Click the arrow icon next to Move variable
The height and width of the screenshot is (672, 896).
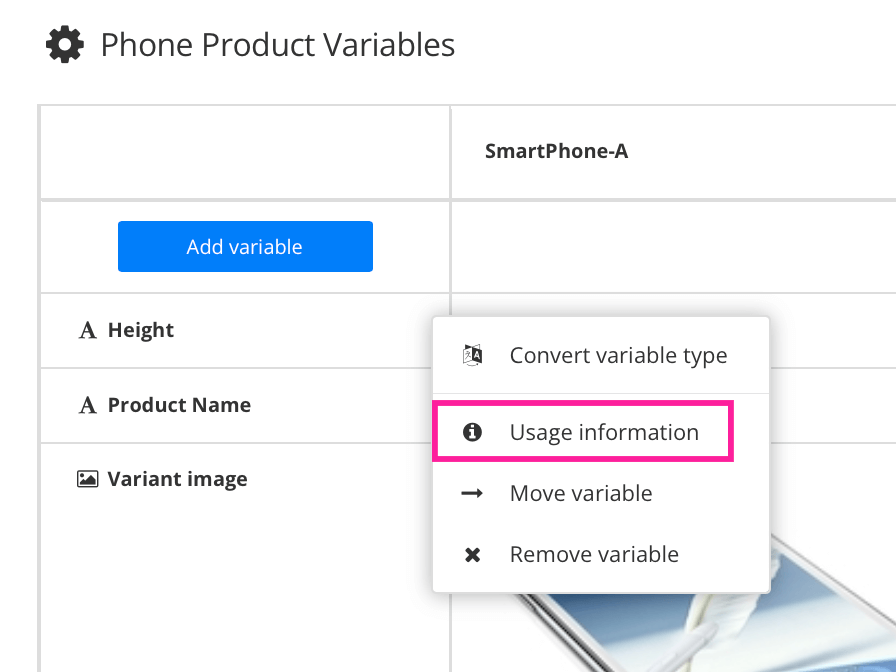tap(472, 492)
